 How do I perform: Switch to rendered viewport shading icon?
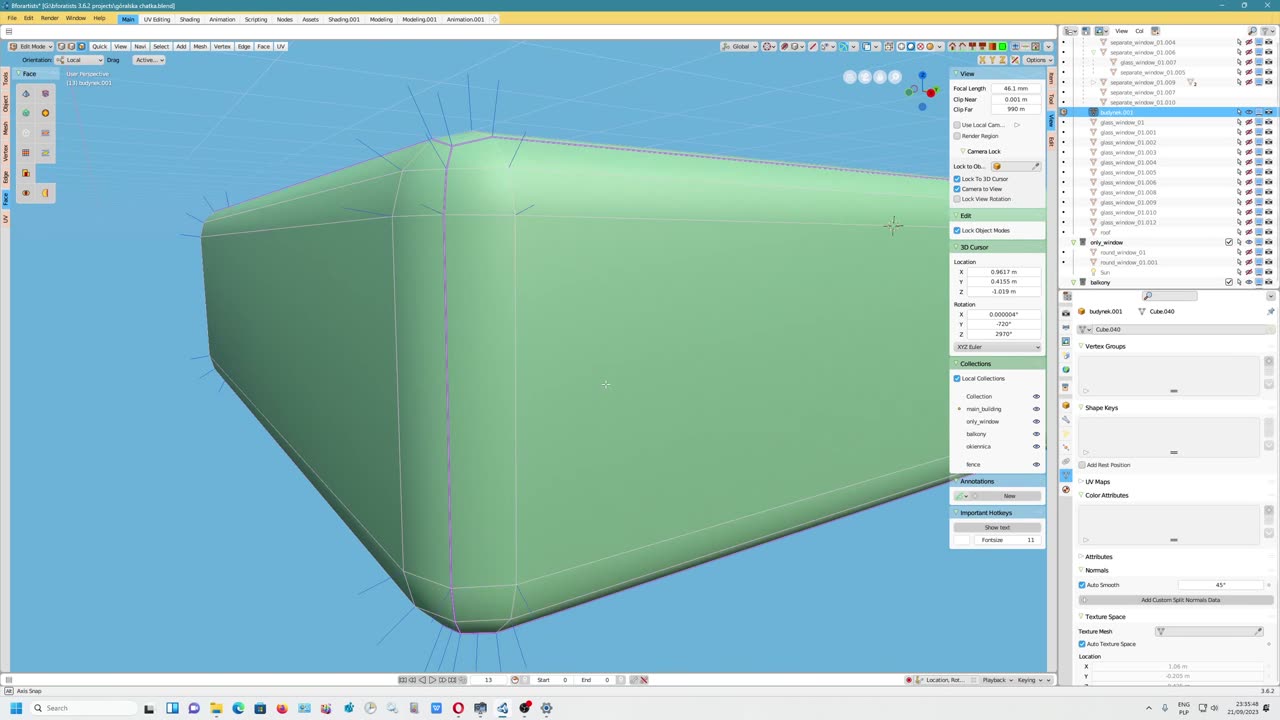pyautogui.click(x=930, y=46)
